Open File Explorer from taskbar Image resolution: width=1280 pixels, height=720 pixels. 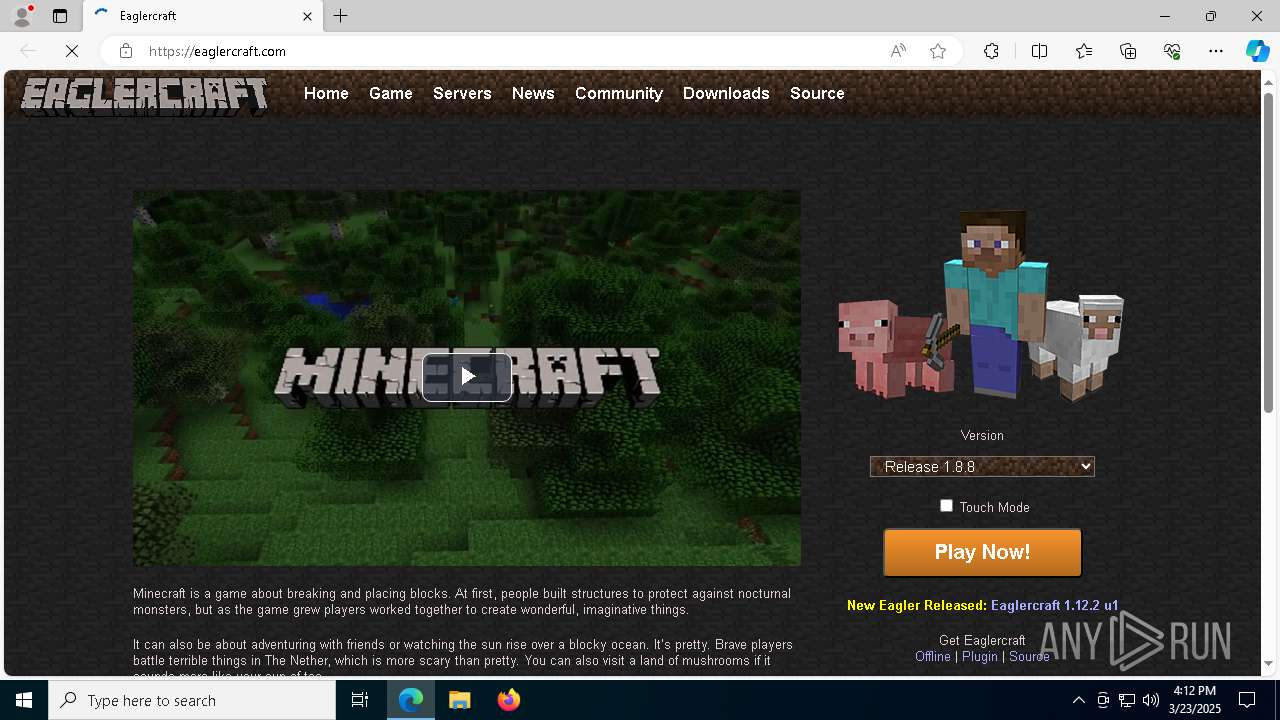coord(460,700)
